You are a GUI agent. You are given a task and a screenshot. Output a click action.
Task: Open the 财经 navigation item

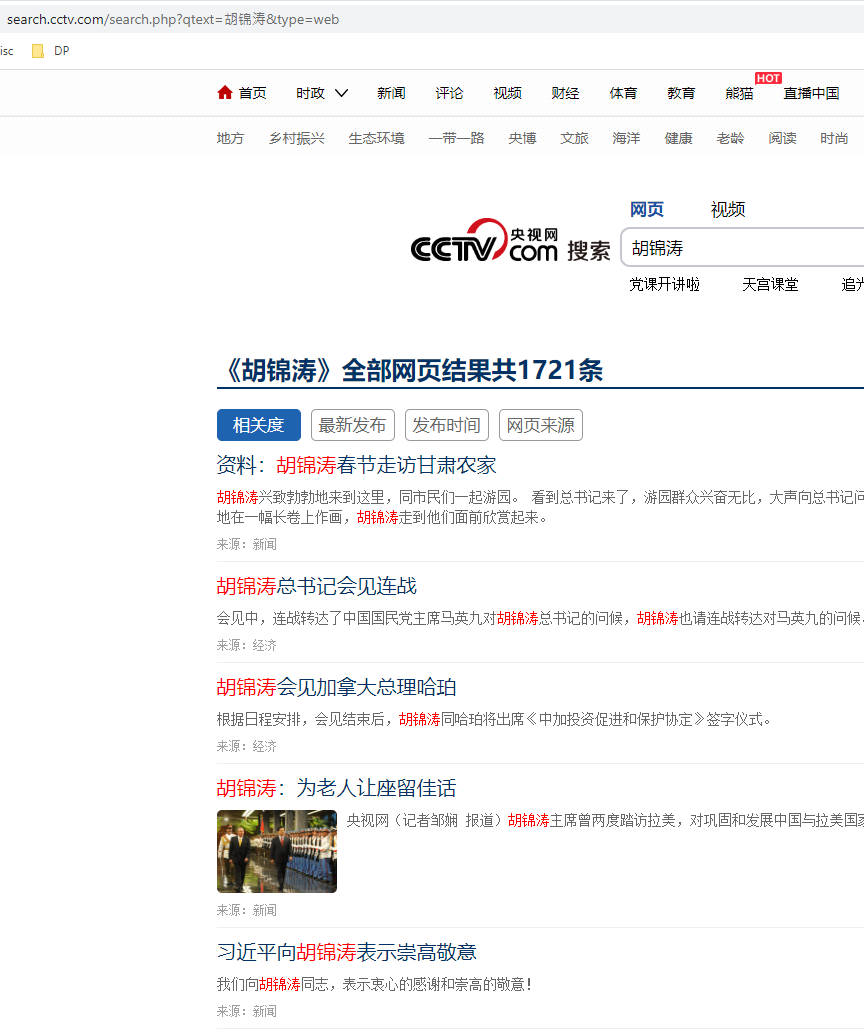566,93
